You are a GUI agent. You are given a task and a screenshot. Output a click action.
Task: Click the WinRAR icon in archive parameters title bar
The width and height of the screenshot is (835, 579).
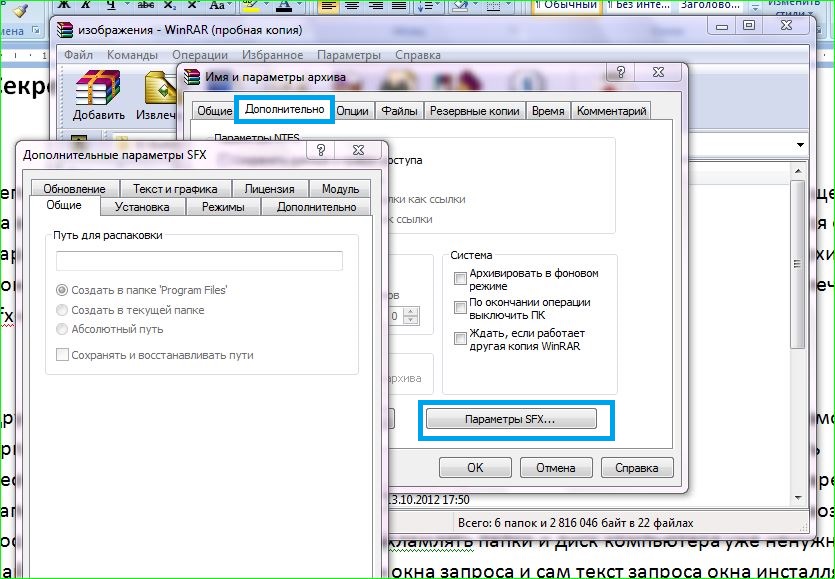[192, 77]
